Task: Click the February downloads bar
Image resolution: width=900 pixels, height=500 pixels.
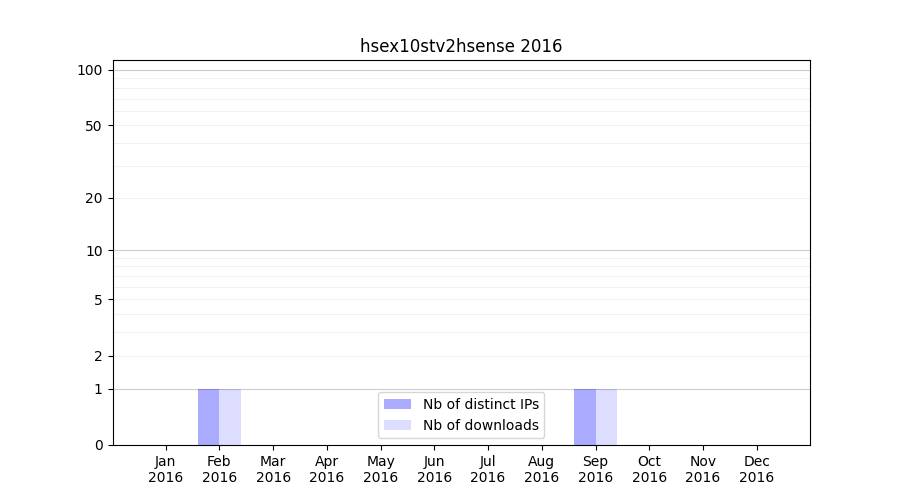Action: coord(230,417)
